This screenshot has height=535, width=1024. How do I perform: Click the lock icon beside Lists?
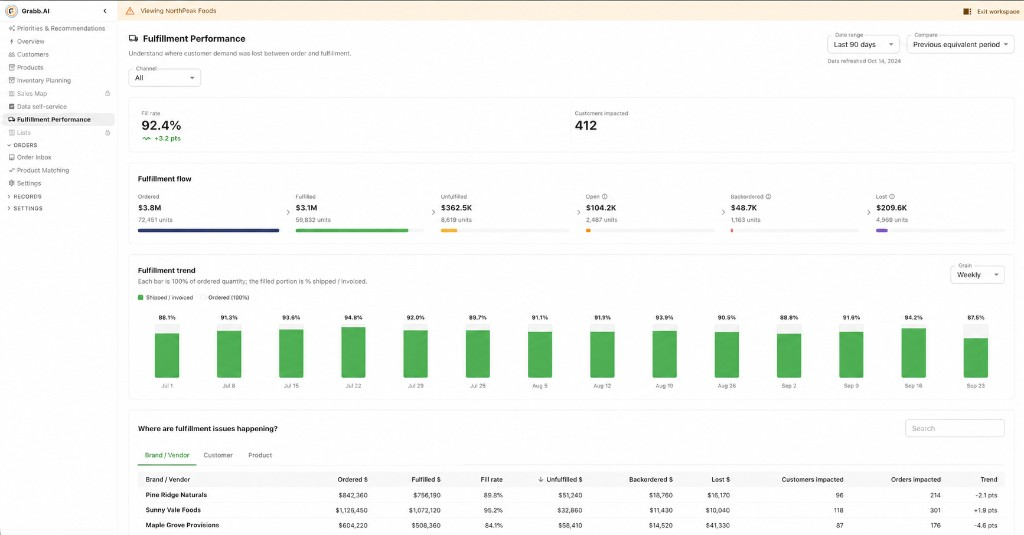(108, 133)
